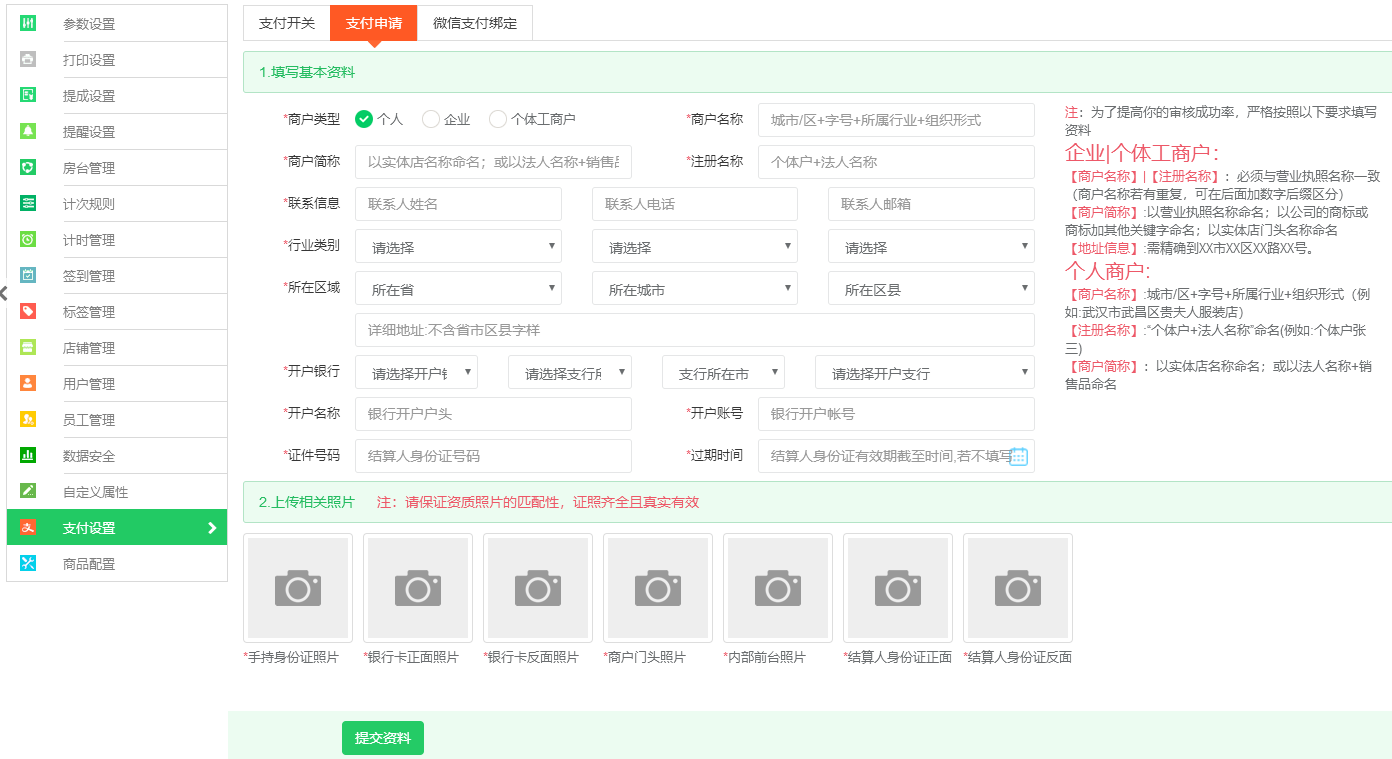Focus the 银行开户帐号 input field
Screen dimensions: 1392x759
[x=896, y=413]
